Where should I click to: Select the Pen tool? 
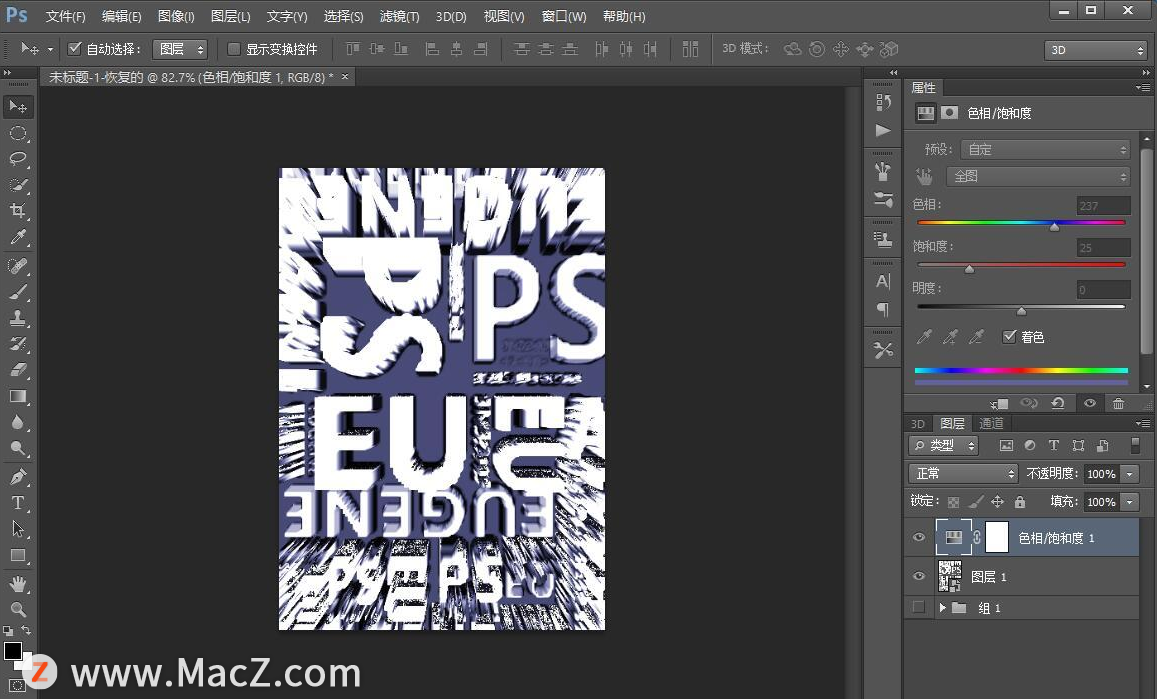(18, 476)
